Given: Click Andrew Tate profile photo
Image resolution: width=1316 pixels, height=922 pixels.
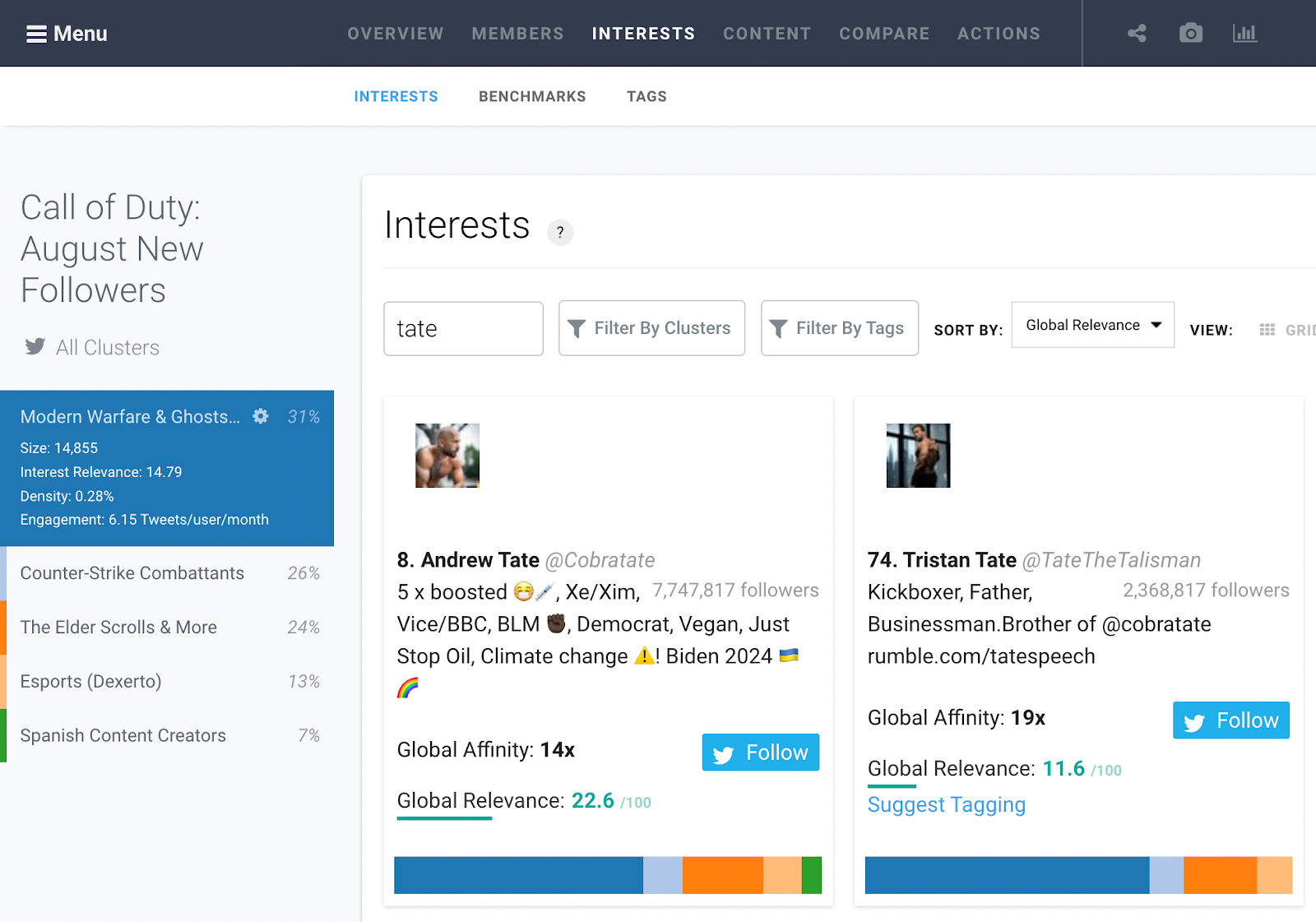Looking at the screenshot, I should 447,456.
